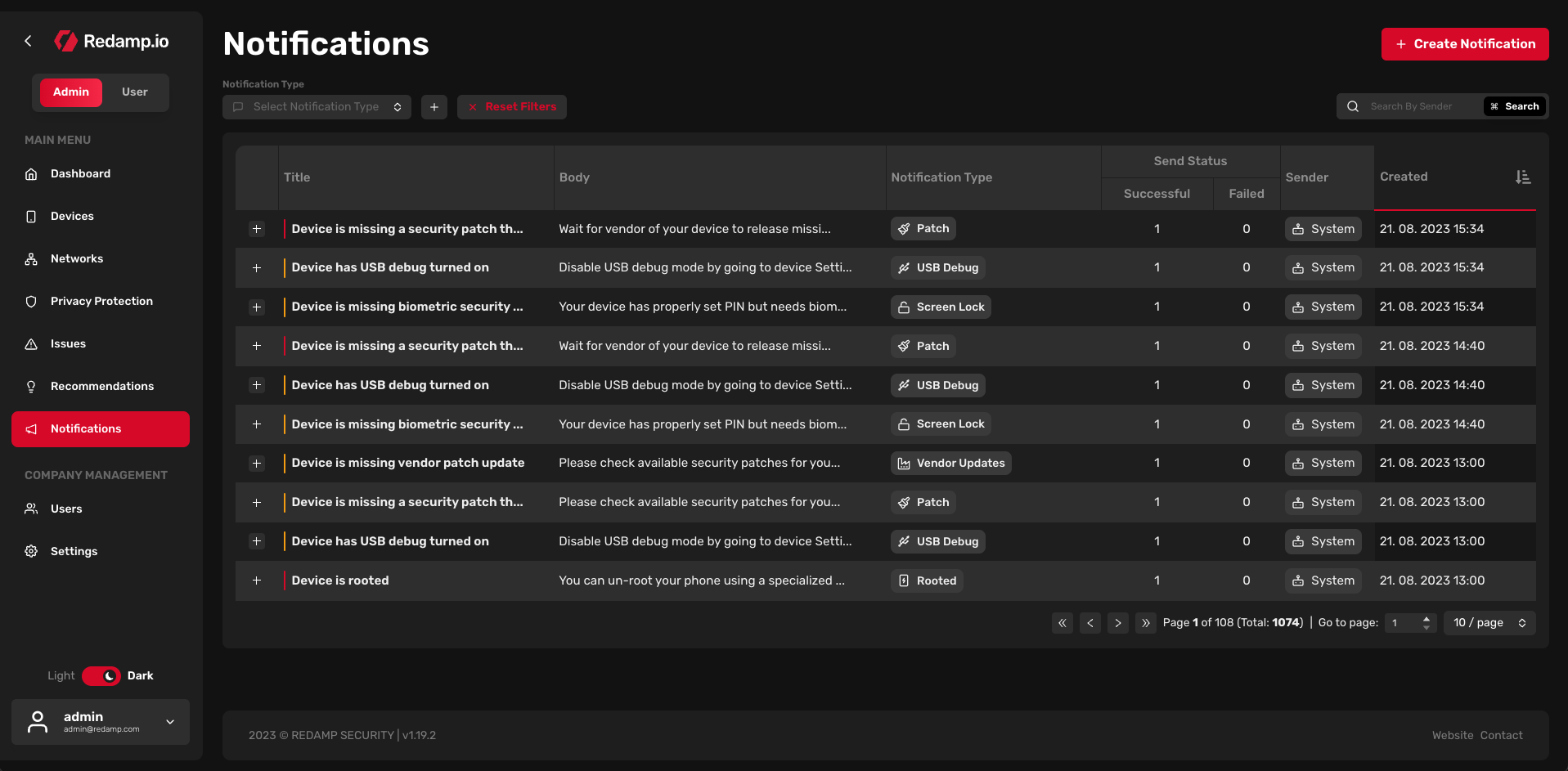Click admin user avatar icon

tap(38, 722)
